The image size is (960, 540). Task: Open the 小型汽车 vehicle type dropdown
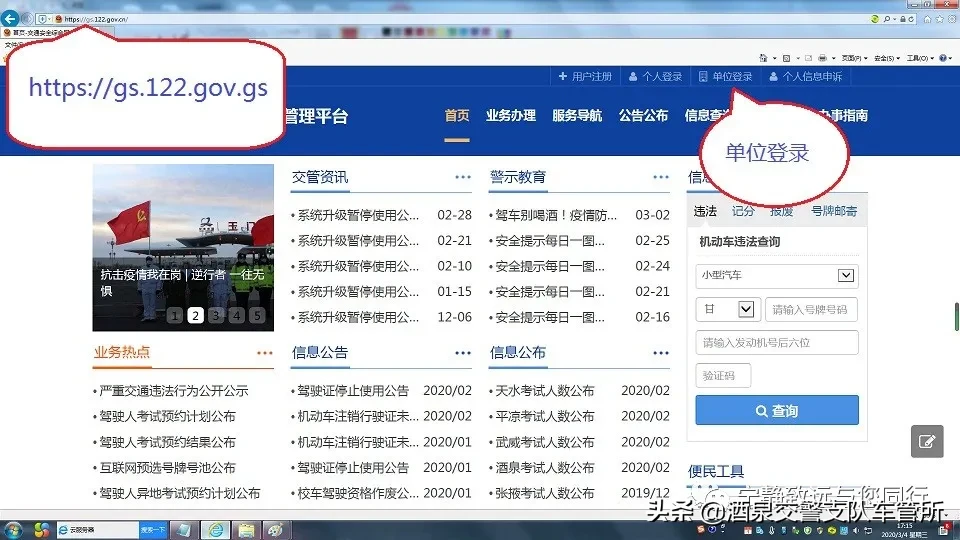point(777,276)
